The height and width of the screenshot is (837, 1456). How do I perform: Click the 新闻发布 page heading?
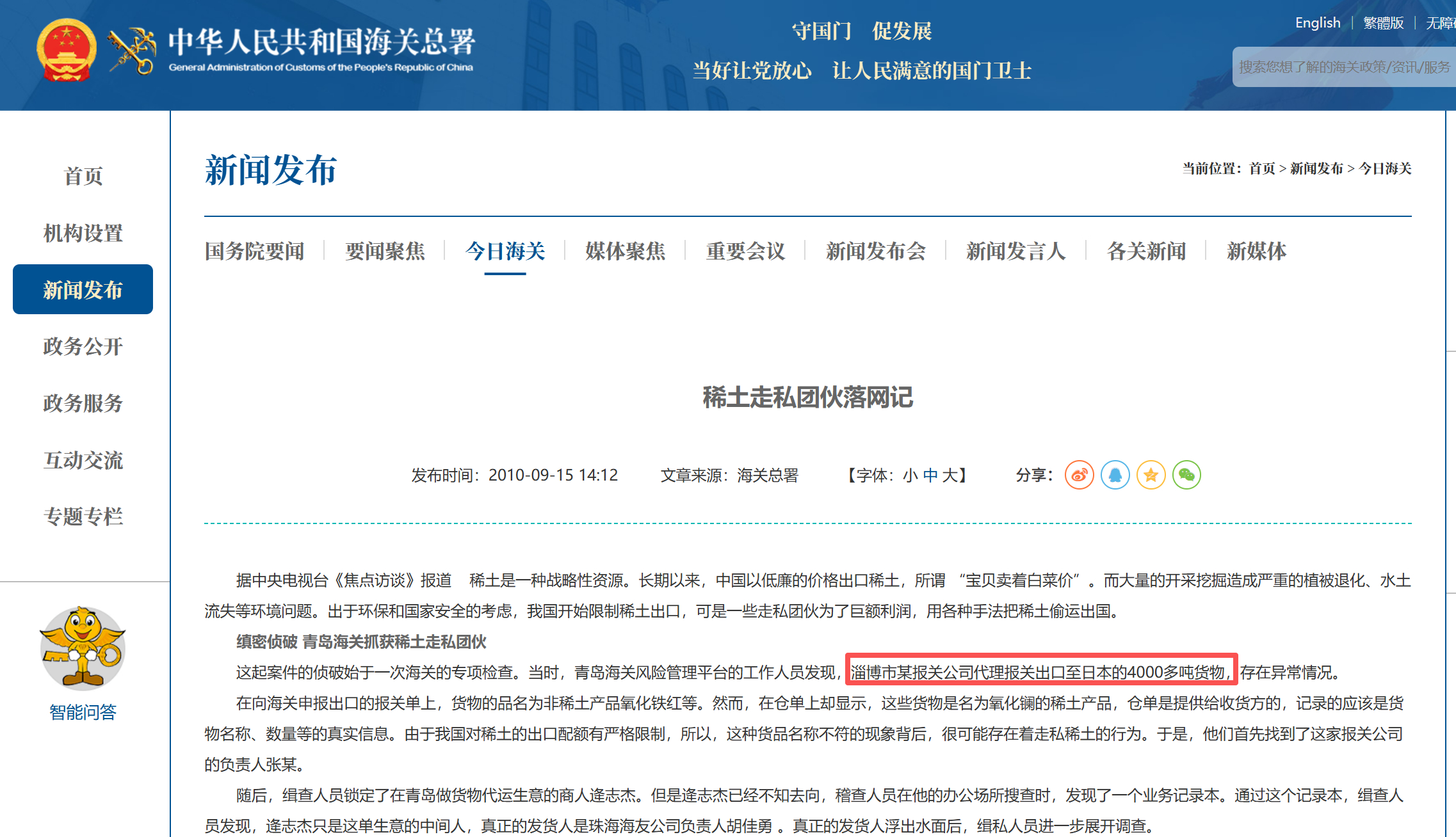(x=271, y=170)
